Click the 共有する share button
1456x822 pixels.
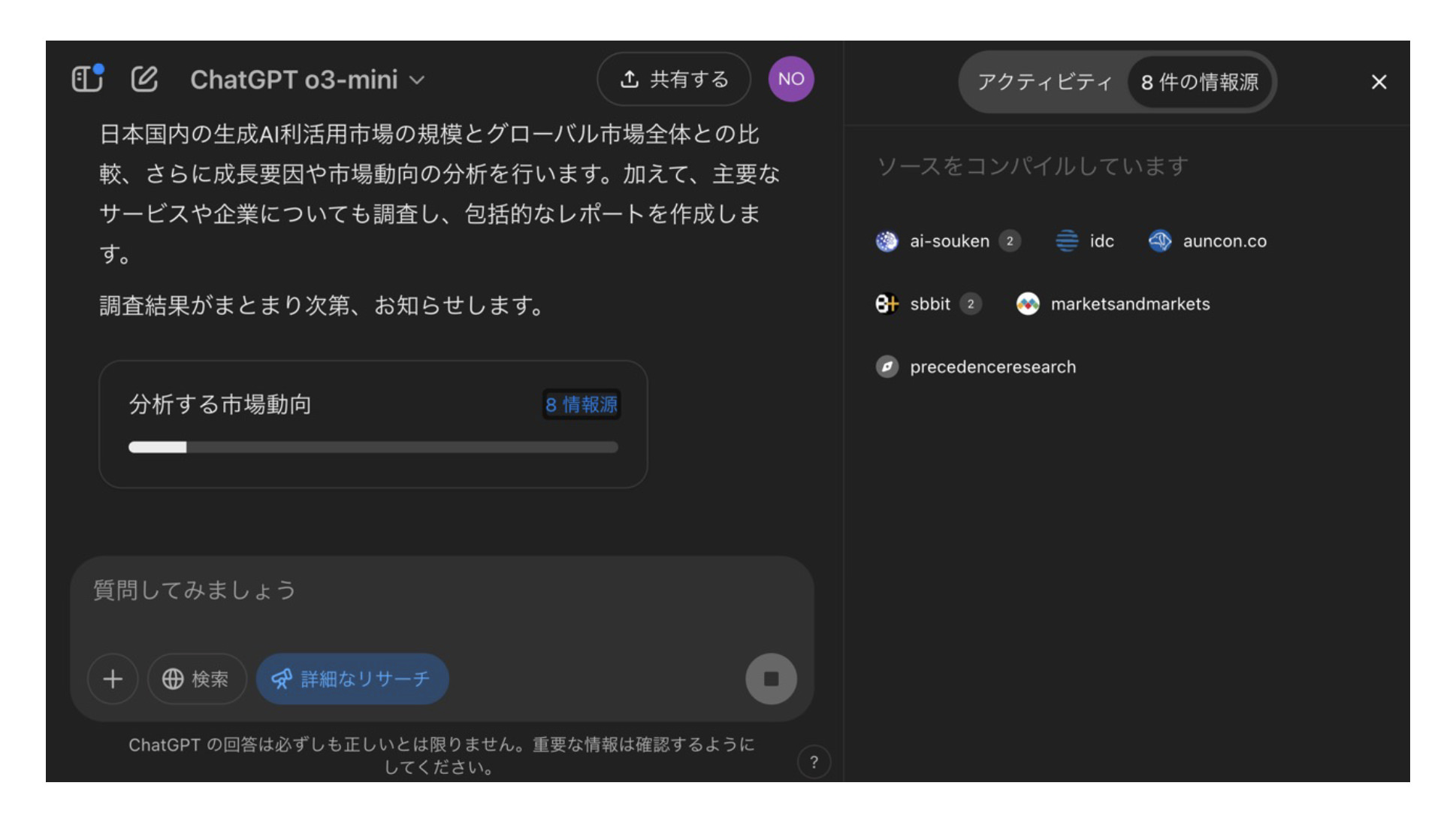pos(674,78)
